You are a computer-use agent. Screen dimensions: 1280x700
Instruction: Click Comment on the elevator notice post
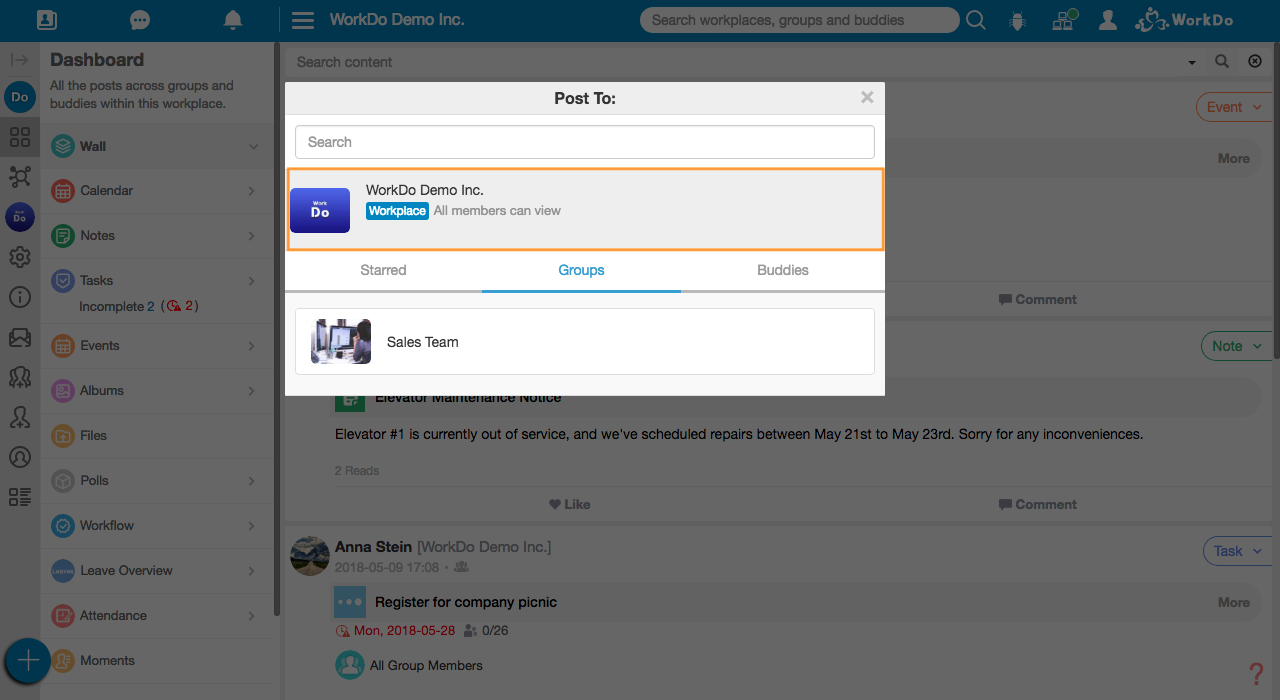[x=1038, y=505]
